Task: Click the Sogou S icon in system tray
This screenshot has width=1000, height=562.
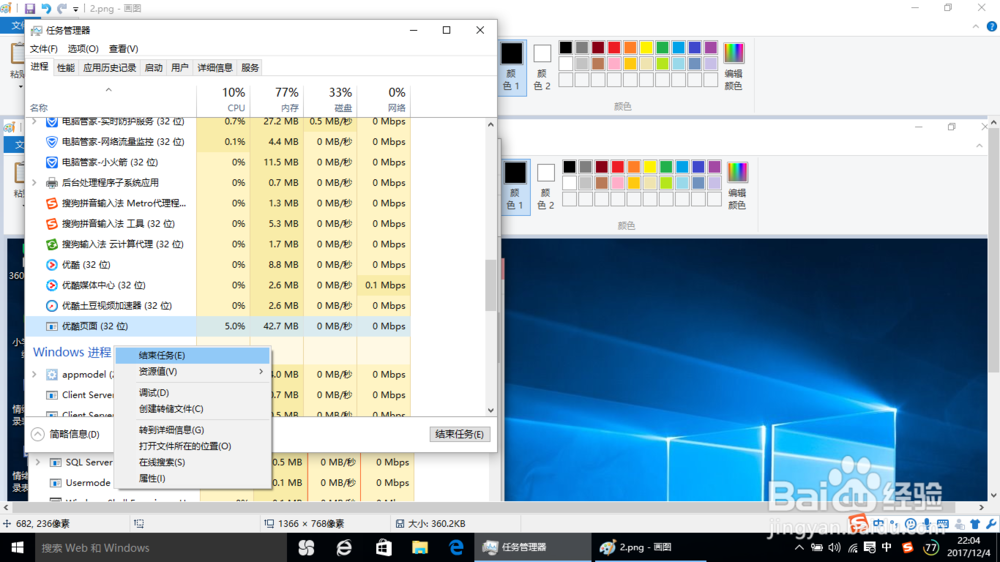Action: [x=908, y=547]
